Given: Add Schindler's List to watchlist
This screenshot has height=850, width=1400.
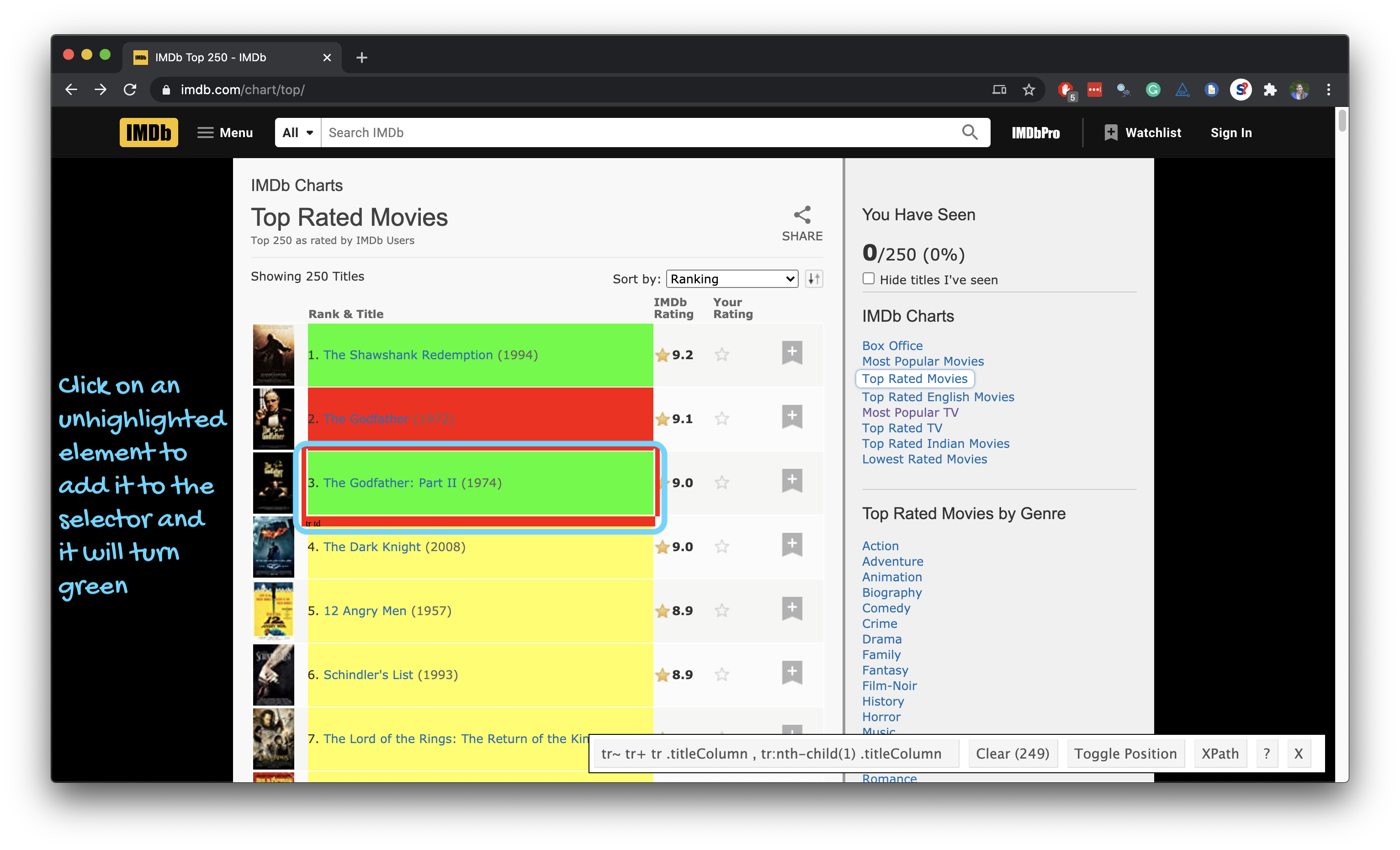Looking at the screenshot, I should click(792, 672).
